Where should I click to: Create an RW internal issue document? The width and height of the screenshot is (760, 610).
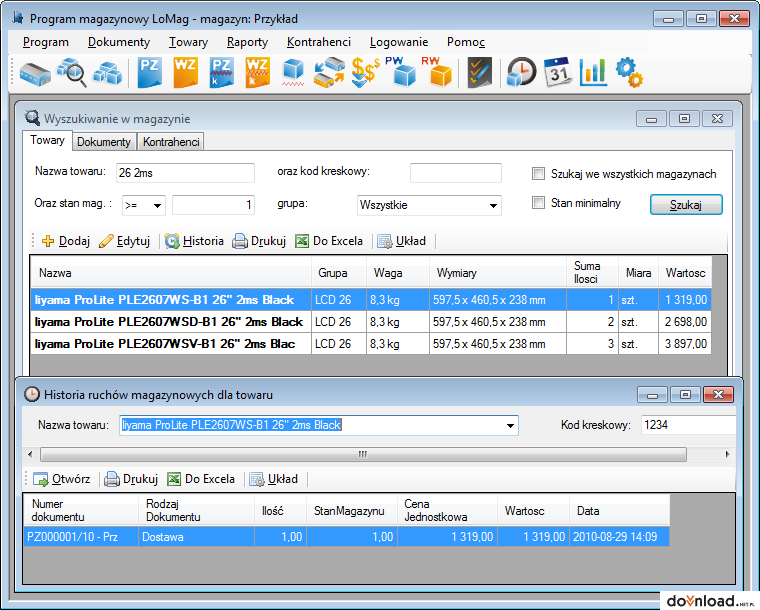[x=437, y=72]
